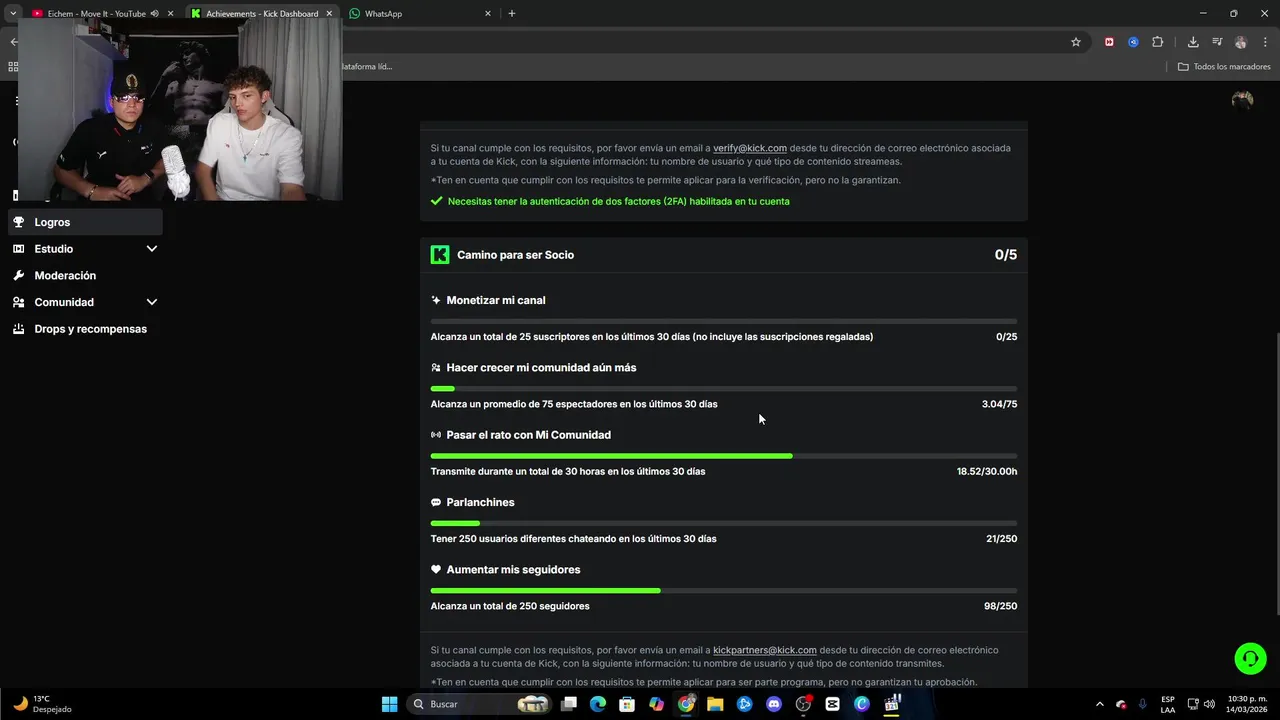Open the Windows Start menu

click(389, 704)
